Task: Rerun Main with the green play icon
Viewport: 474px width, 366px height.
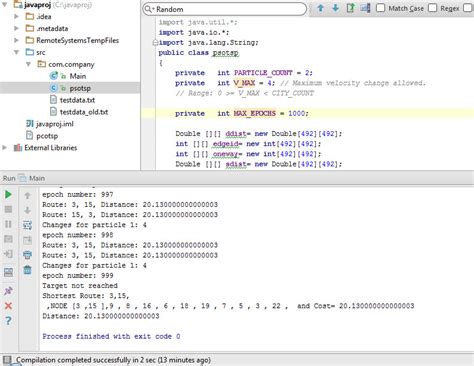Action: point(8,195)
